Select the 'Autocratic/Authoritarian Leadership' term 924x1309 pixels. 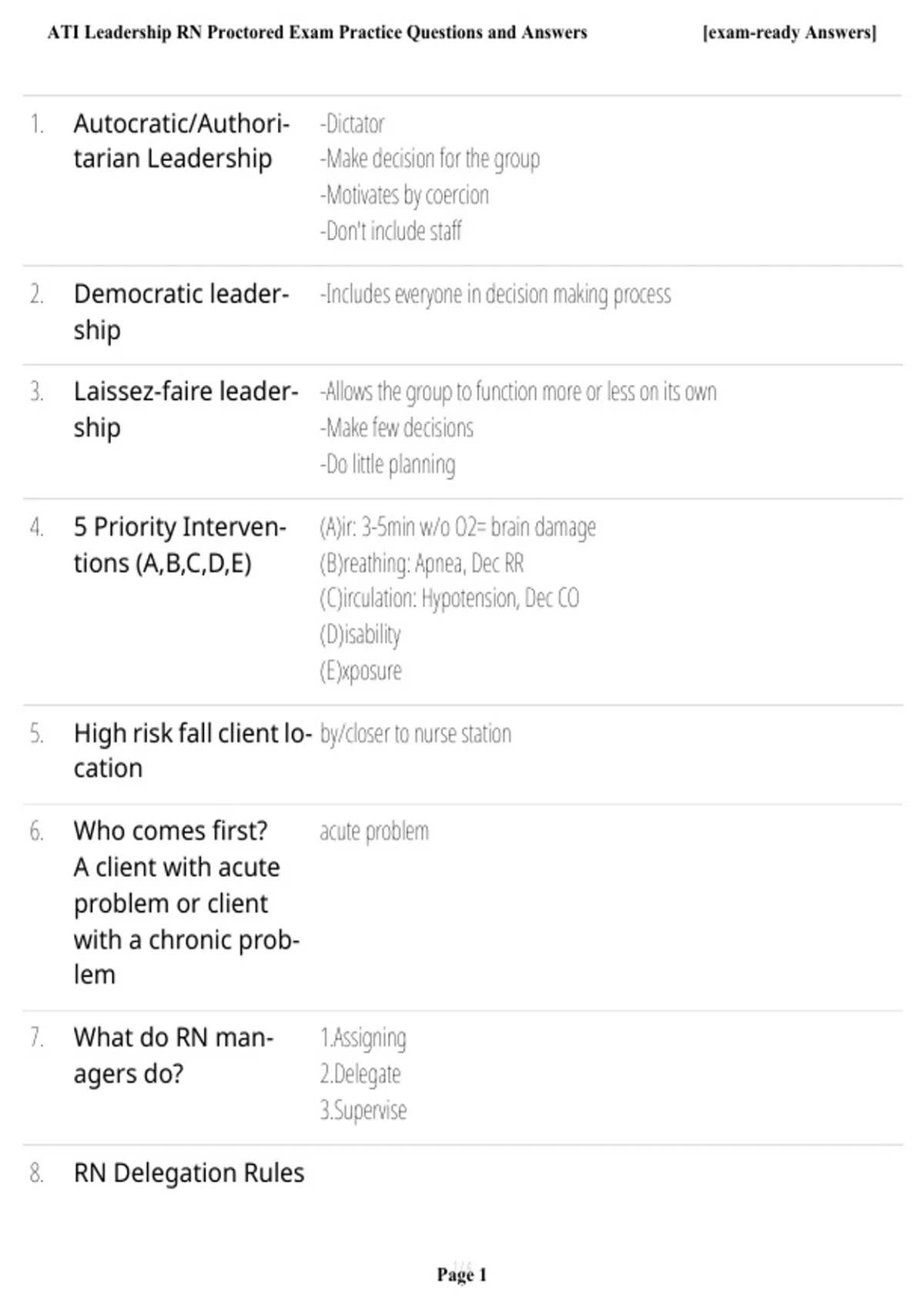tap(182, 141)
